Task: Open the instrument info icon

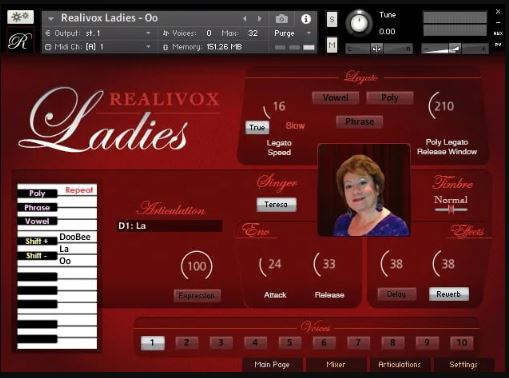Action: pyautogui.click(x=306, y=19)
